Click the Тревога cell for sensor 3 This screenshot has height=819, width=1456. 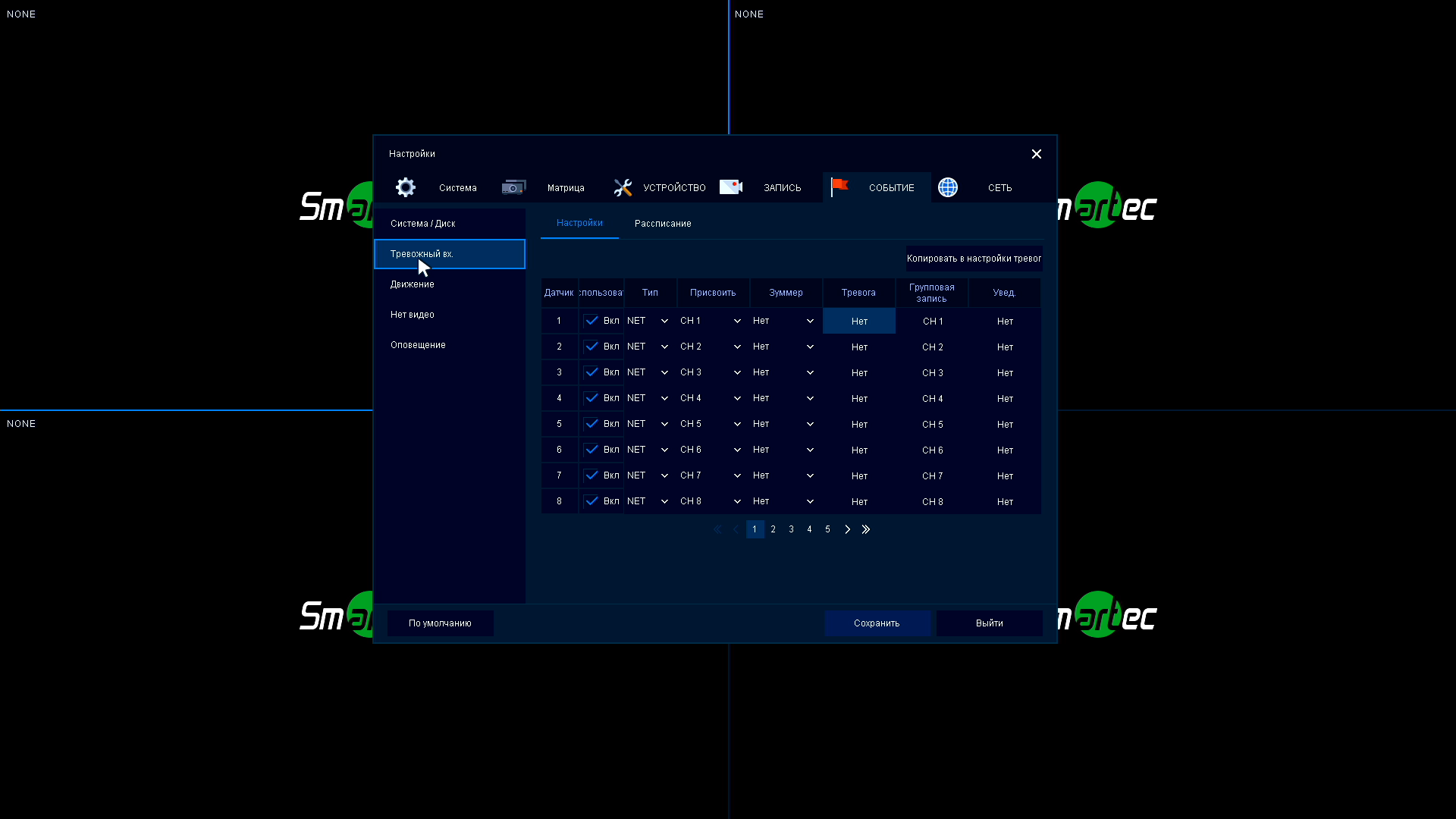pos(859,373)
